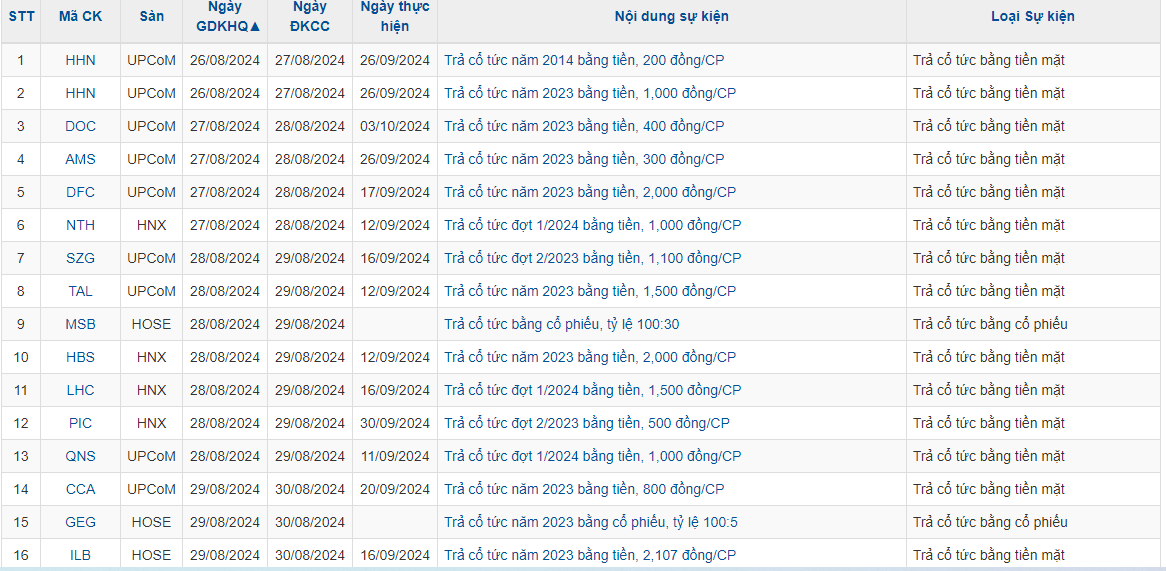Open the LHC stock code link

coord(80,390)
